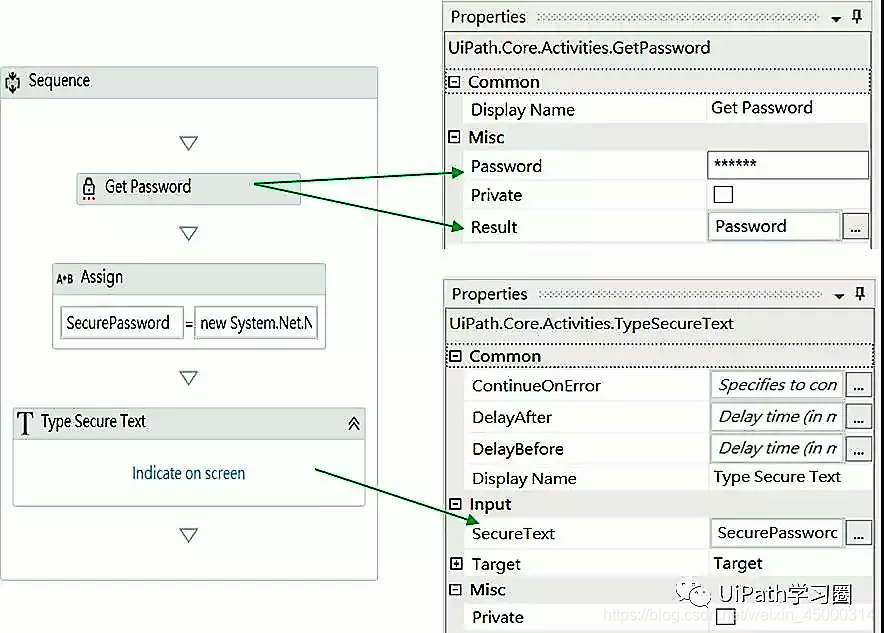This screenshot has height=633, width=884.
Task: Expand the Target property group
Action: pos(456,564)
